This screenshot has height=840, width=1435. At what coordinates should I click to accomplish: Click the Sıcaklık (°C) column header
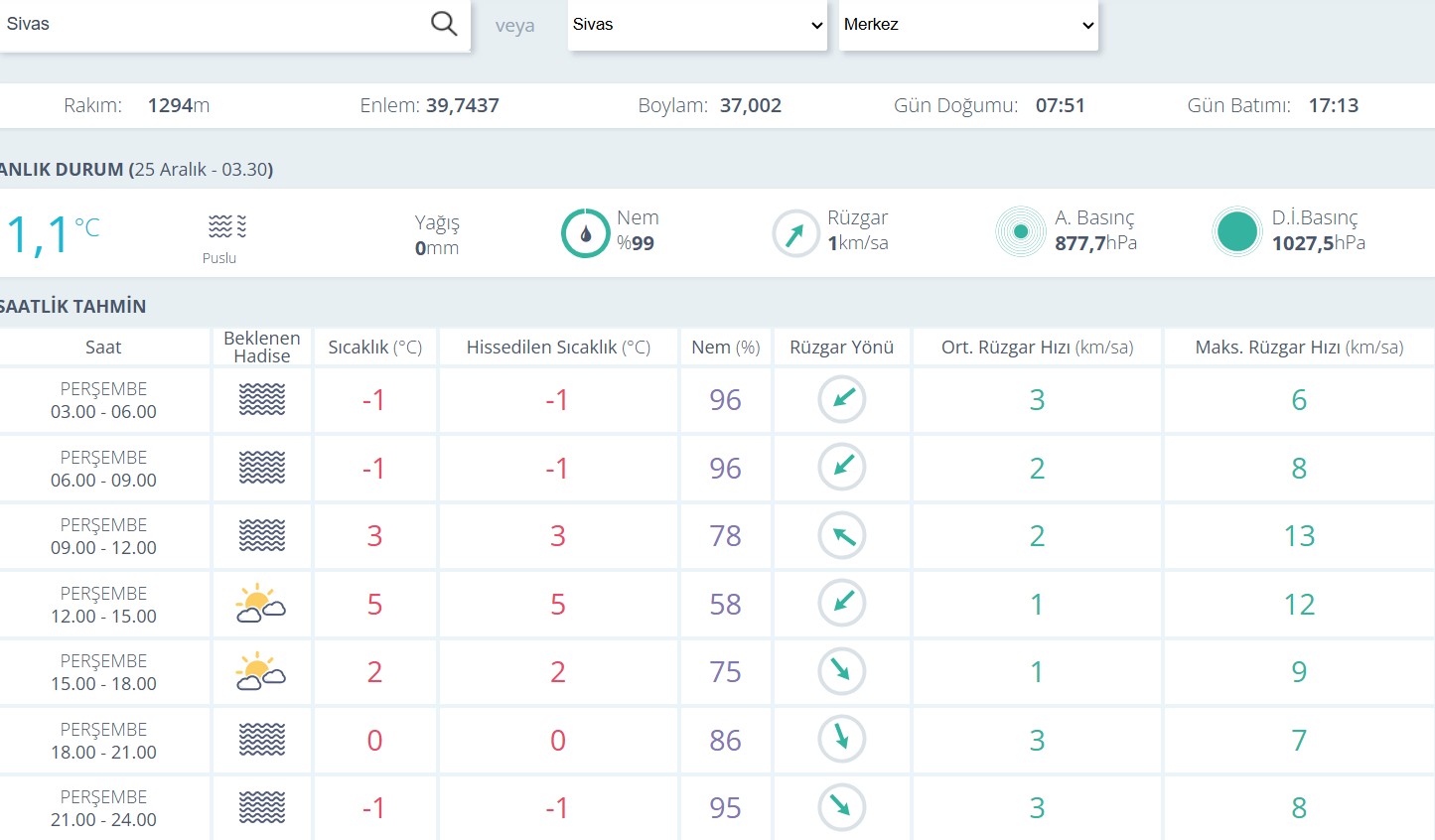[374, 348]
